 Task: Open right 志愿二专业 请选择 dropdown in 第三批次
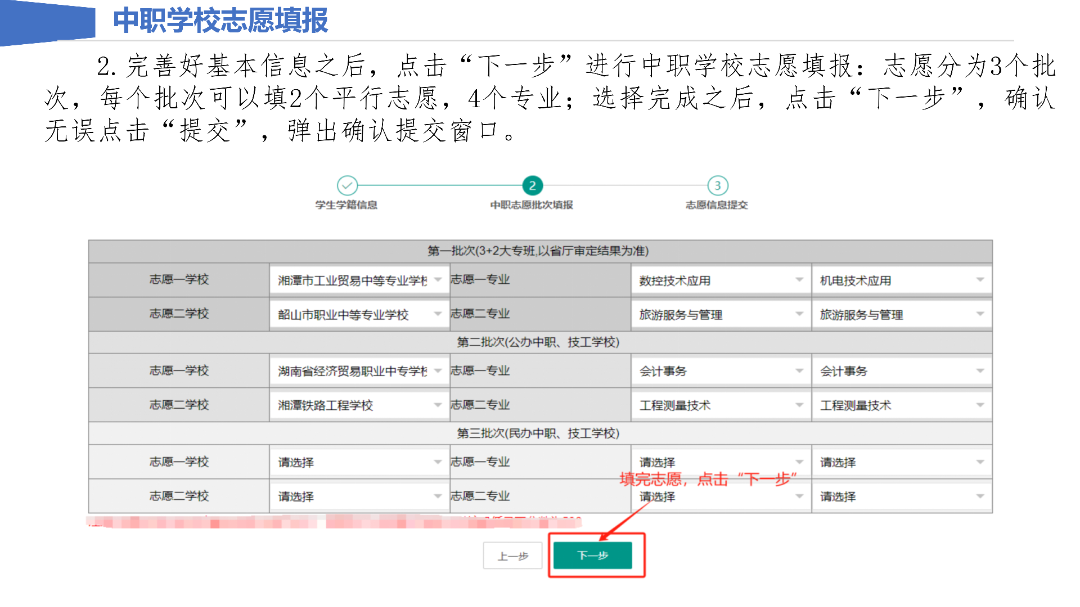tap(902, 496)
